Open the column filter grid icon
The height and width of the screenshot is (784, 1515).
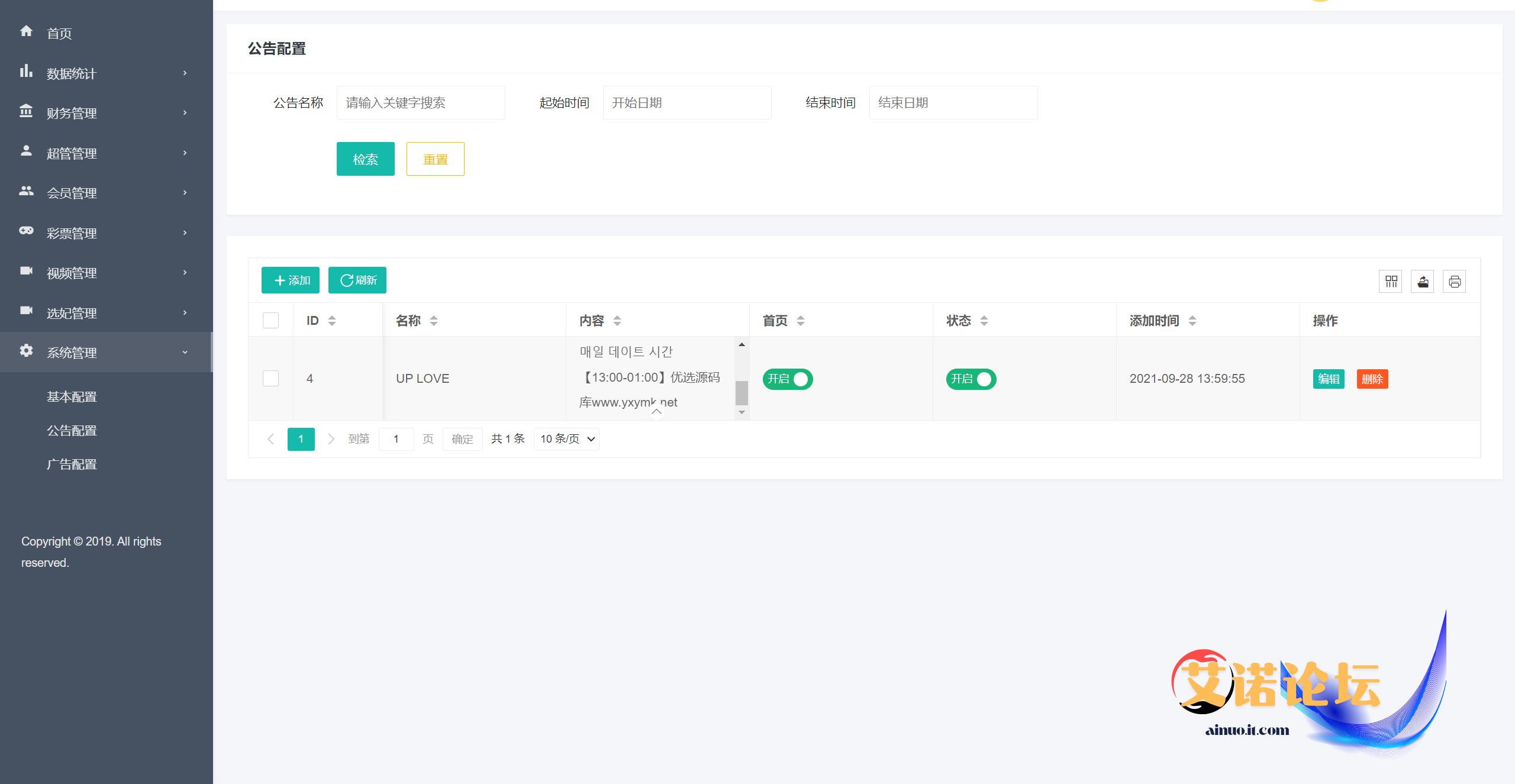[x=1391, y=281]
